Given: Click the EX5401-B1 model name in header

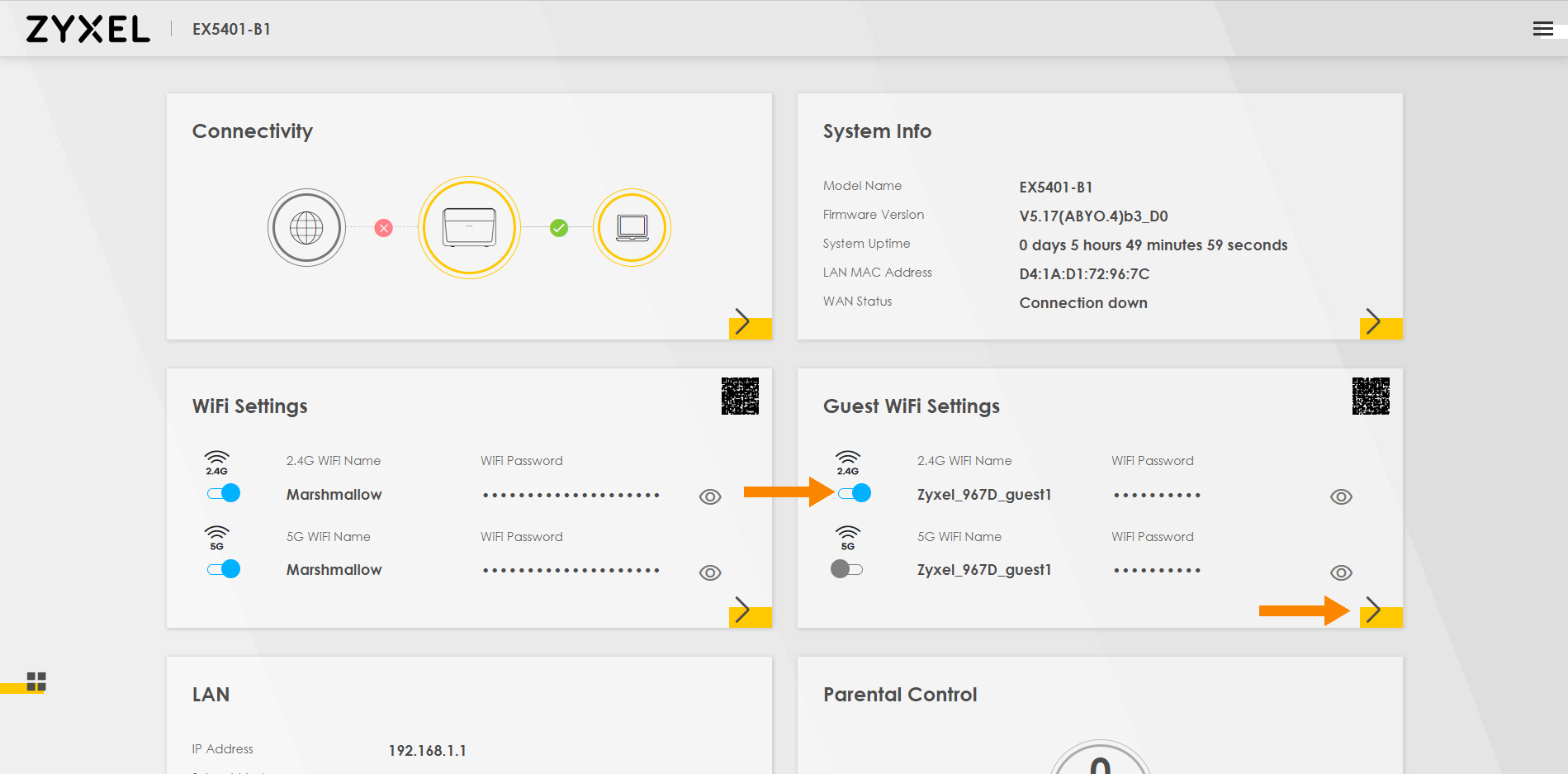Looking at the screenshot, I should tap(231, 30).
